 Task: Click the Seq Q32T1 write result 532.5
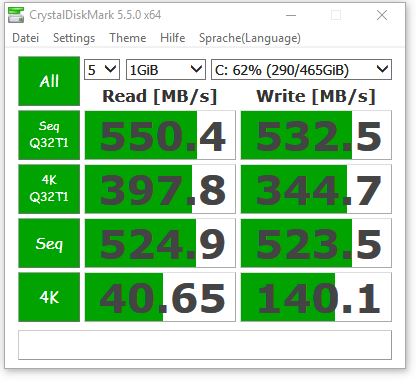point(316,135)
